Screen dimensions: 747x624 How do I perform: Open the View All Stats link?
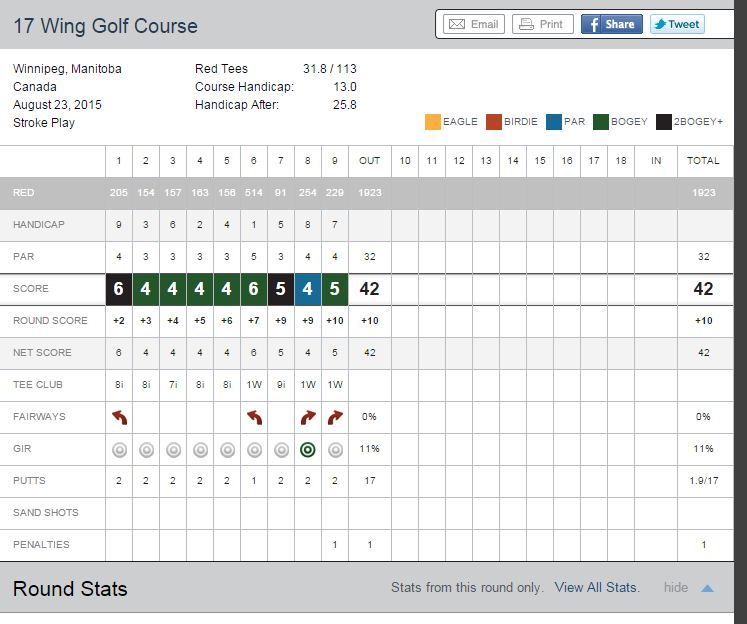click(x=596, y=588)
